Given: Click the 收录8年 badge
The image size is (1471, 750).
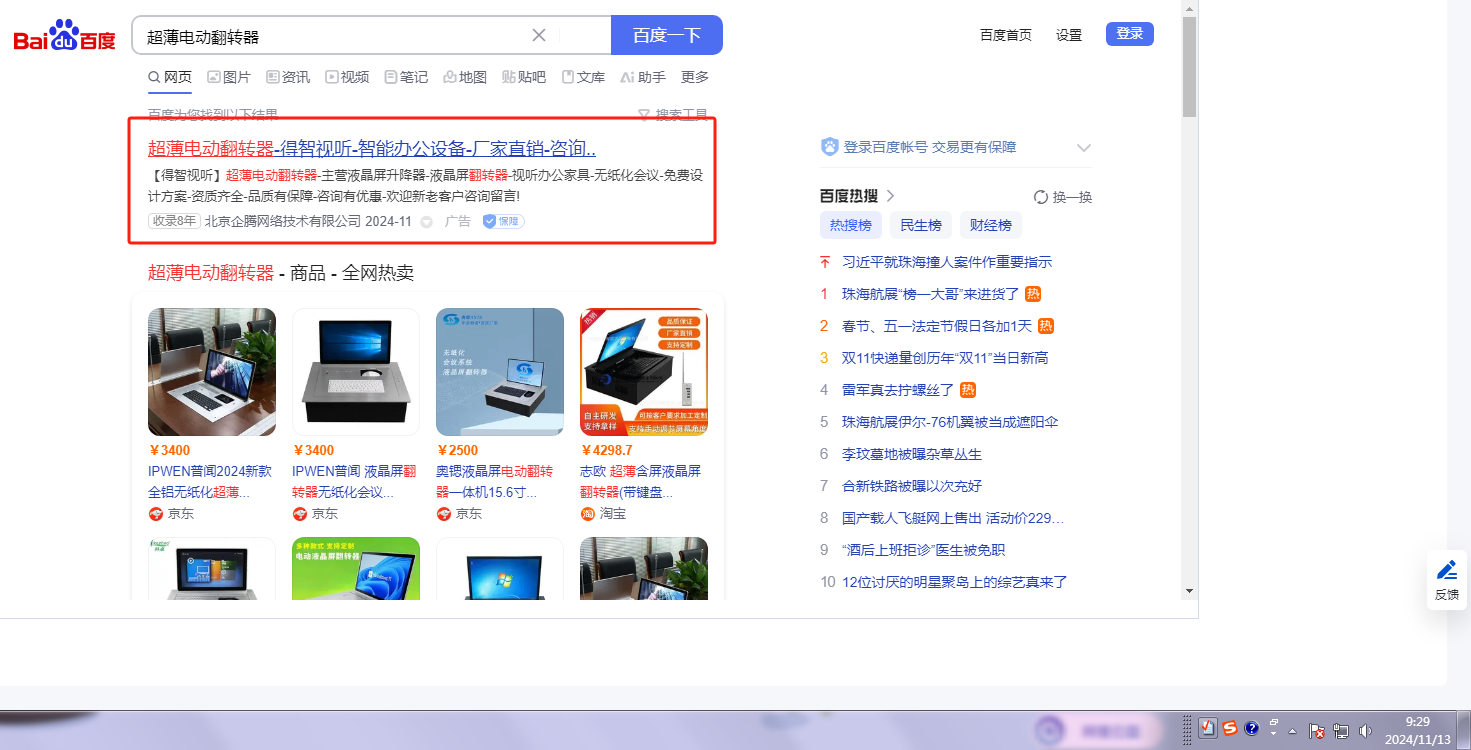Looking at the screenshot, I should [x=174, y=221].
